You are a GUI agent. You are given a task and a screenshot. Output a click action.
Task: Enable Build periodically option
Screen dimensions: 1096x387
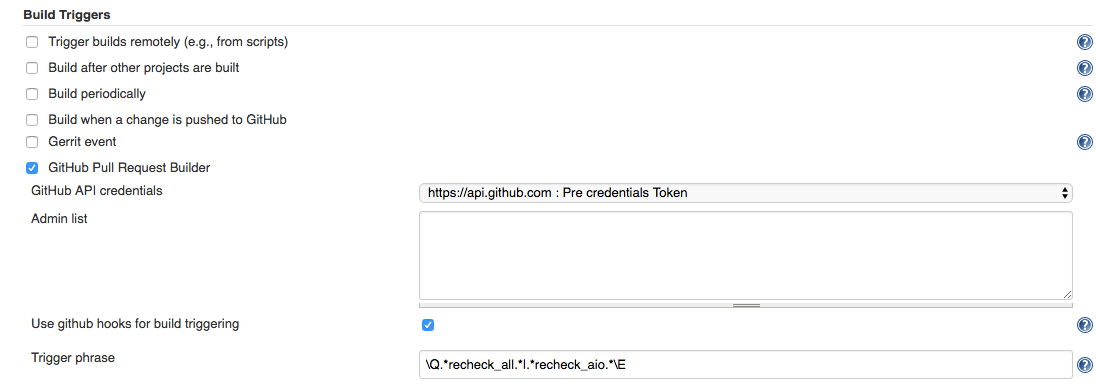coord(32,94)
